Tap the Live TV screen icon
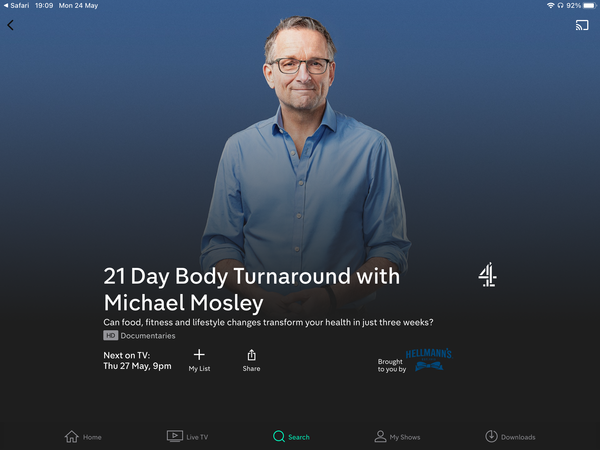The height and width of the screenshot is (450, 600). [x=174, y=436]
